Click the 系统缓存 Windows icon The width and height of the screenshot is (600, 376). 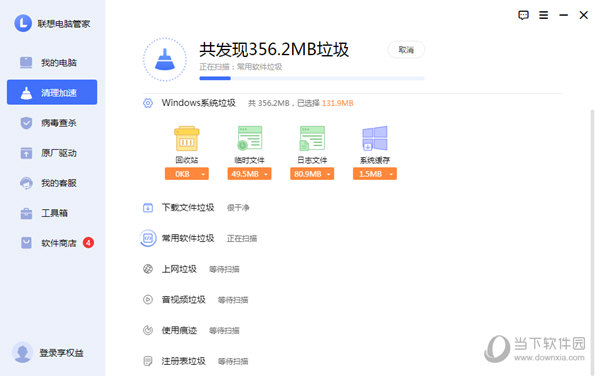point(375,138)
